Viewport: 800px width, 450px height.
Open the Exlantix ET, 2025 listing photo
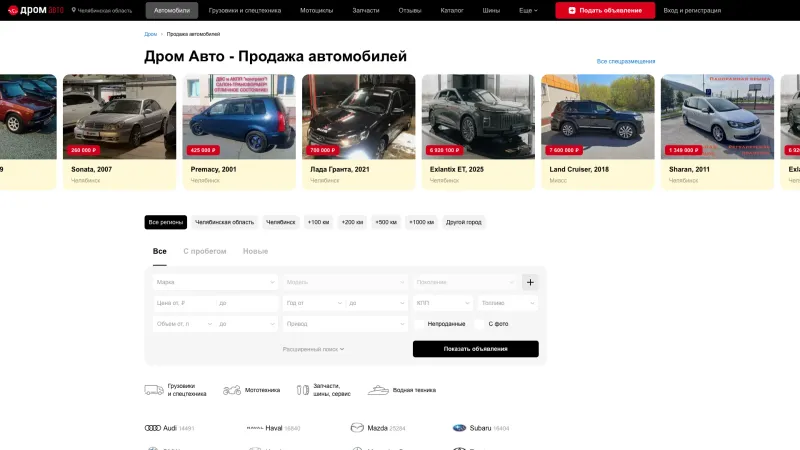click(x=478, y=117)
